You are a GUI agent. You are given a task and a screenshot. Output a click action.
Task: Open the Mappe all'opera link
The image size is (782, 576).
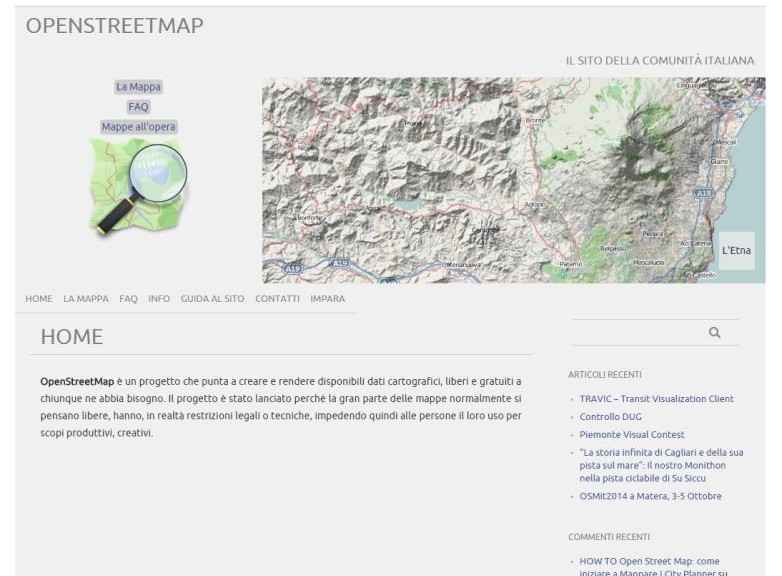click(x=138, y=127)
